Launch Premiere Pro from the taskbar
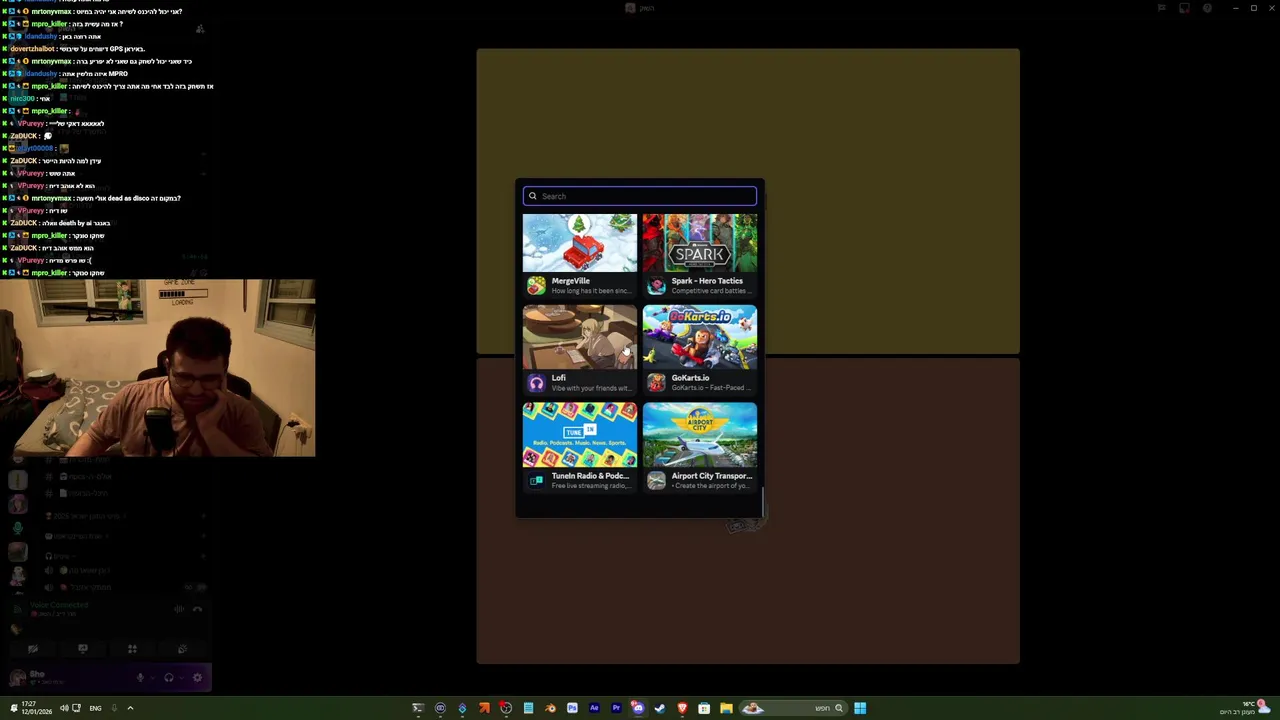 coord(616,708)
